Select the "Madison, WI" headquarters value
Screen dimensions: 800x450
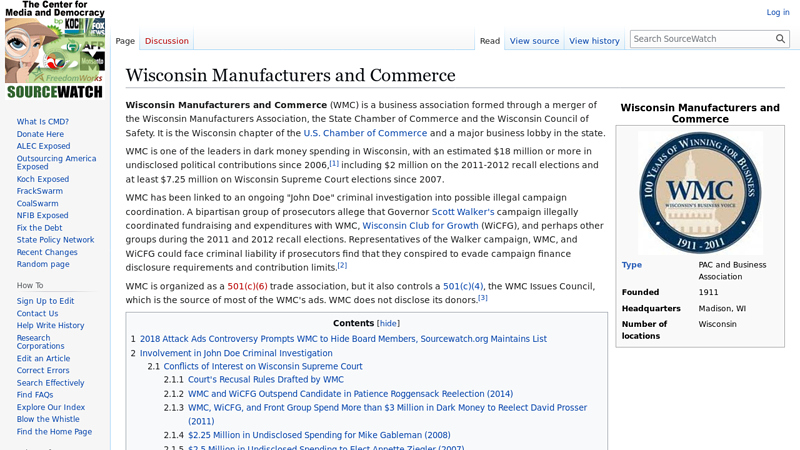[x=722, y=309]
